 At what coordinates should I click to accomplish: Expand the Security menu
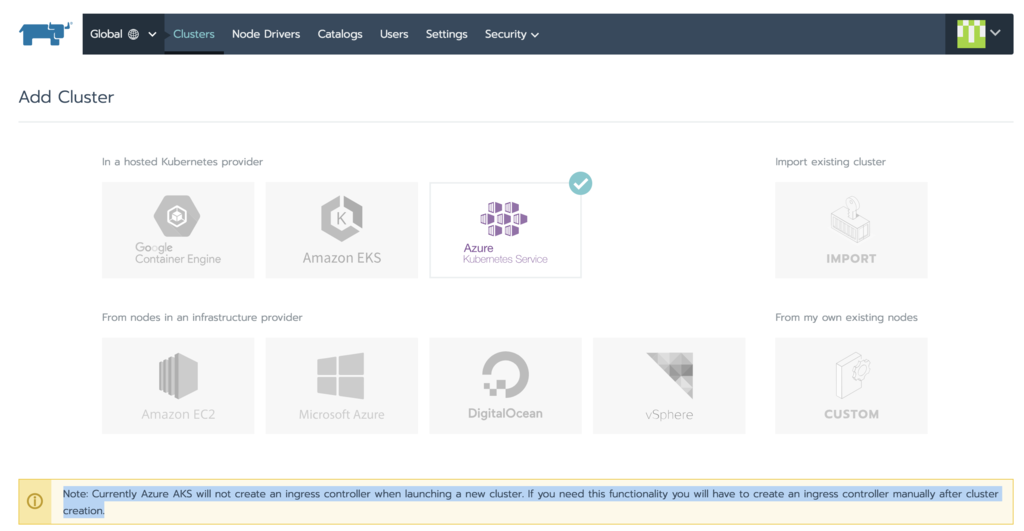511,34
